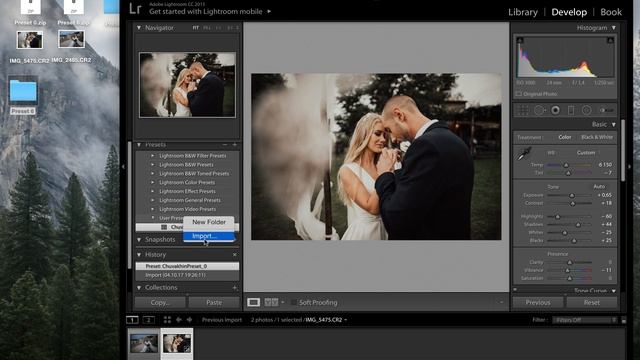The width and height of the screenshot is (640, 360).
Task: Switch to the Develop module
Action: (x=569, y=12)
